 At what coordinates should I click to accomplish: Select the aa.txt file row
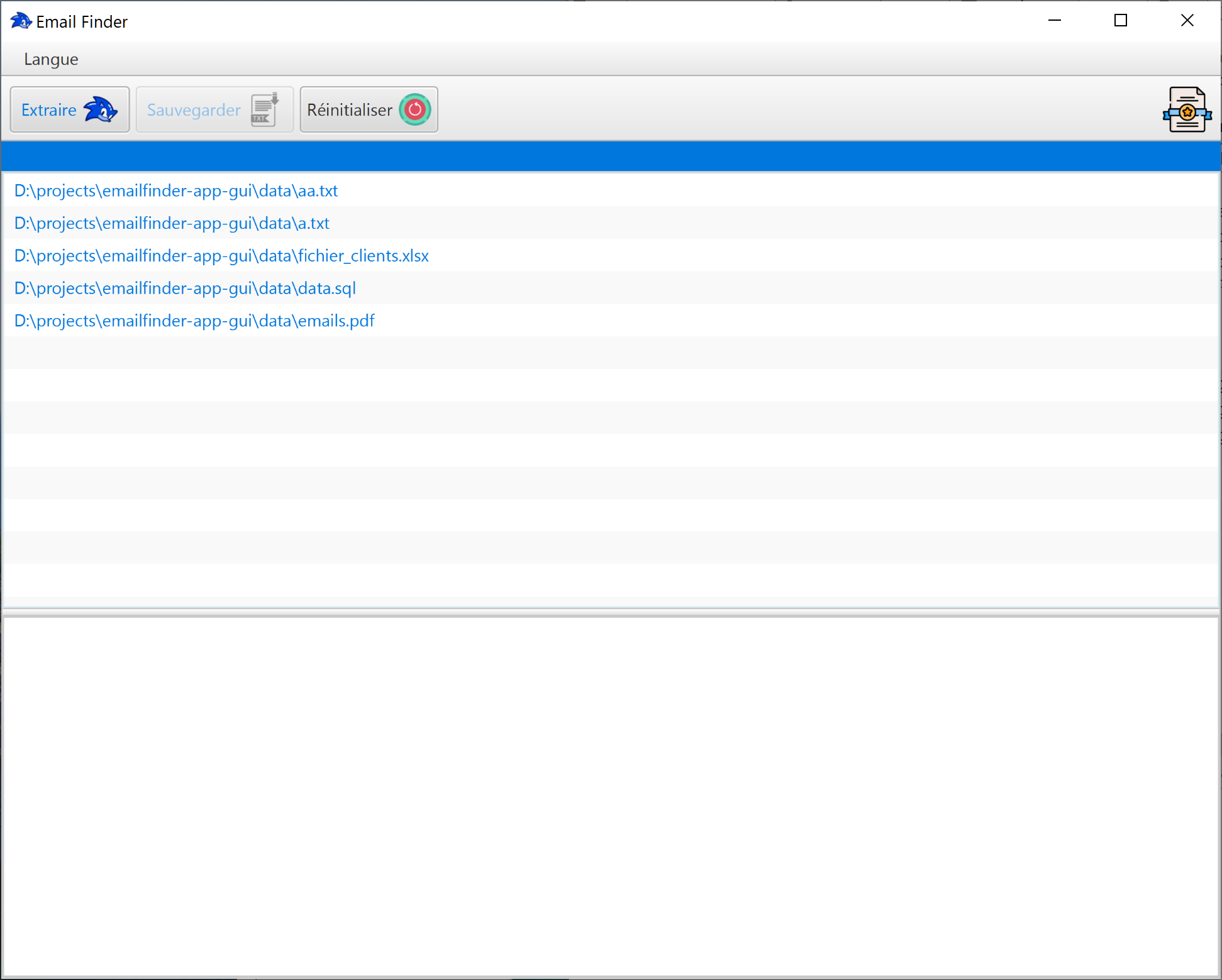[x=610, y=190]
